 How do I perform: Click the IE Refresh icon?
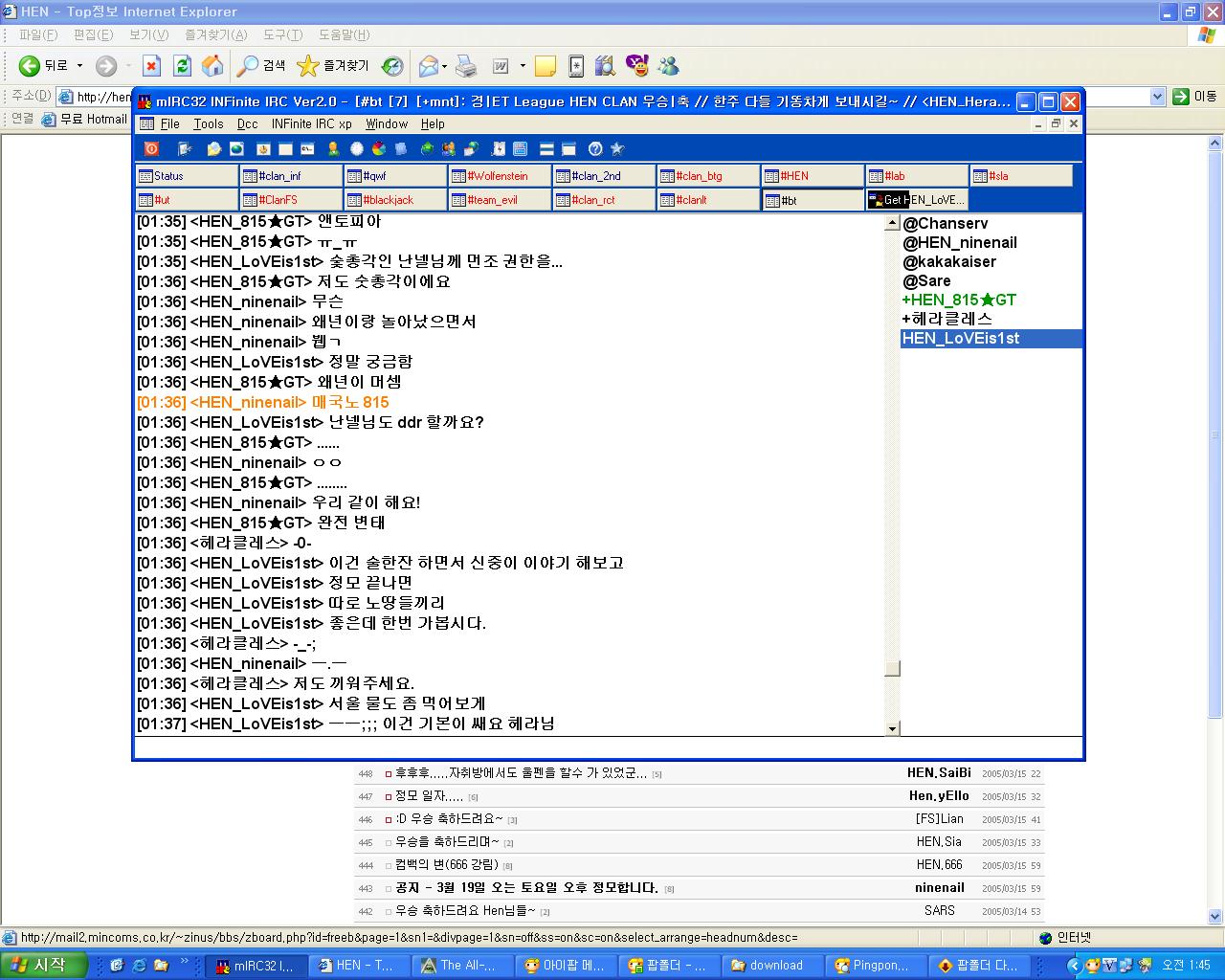(x=182, y=65)
